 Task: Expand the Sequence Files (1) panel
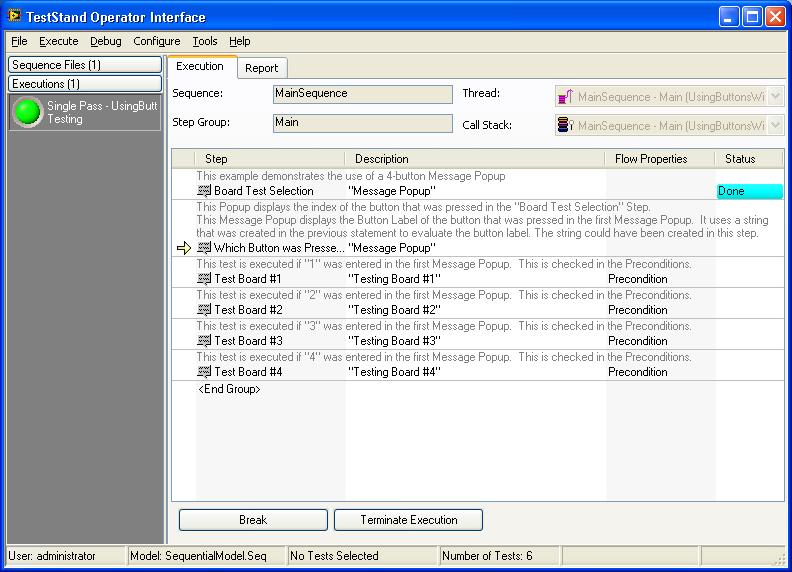point(85,65)
